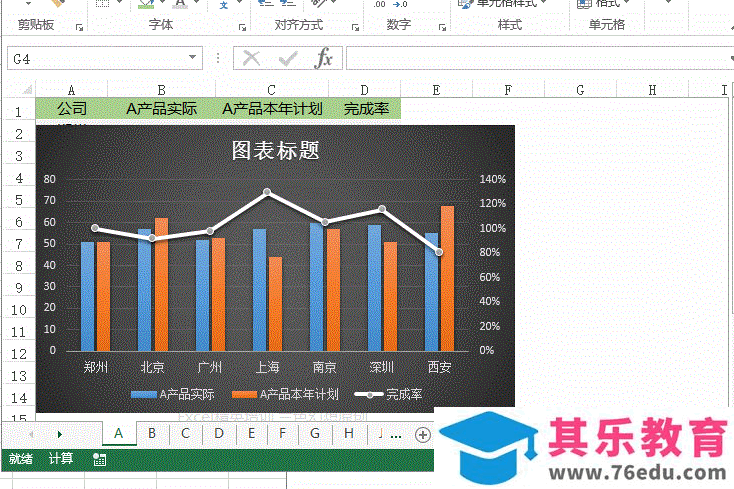Image resolution: width=734 pixels, height=489 pixels.
Task: Click the select-all corner triangle
Action: 27,89
